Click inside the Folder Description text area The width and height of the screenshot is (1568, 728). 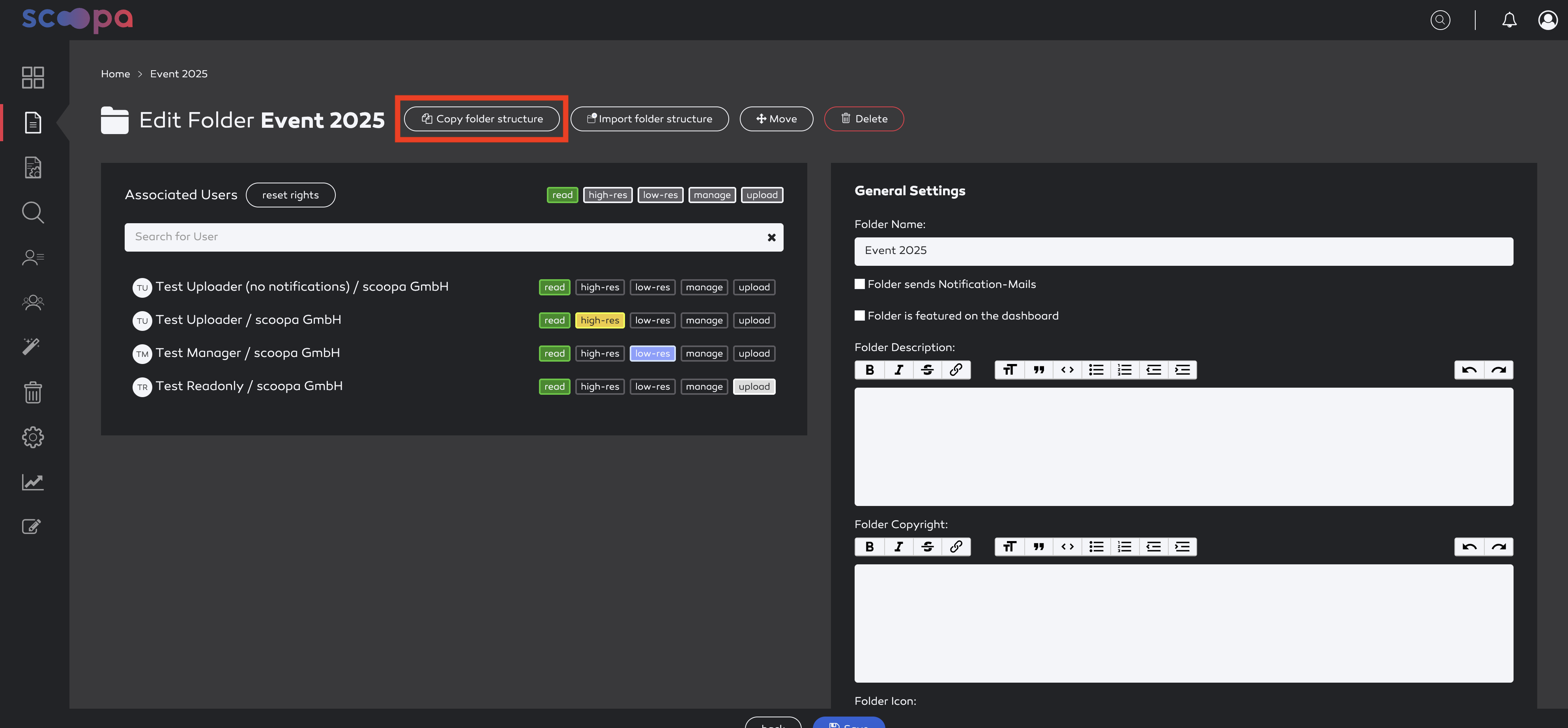(x=1183, y=446)
